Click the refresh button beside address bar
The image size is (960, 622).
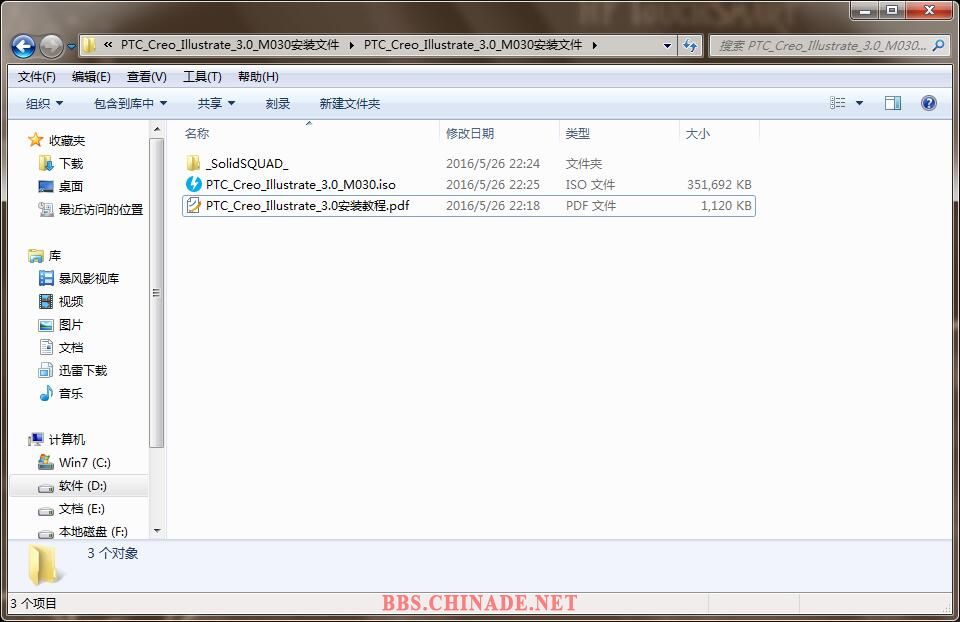pyautogui.click(x=690, y=45)
